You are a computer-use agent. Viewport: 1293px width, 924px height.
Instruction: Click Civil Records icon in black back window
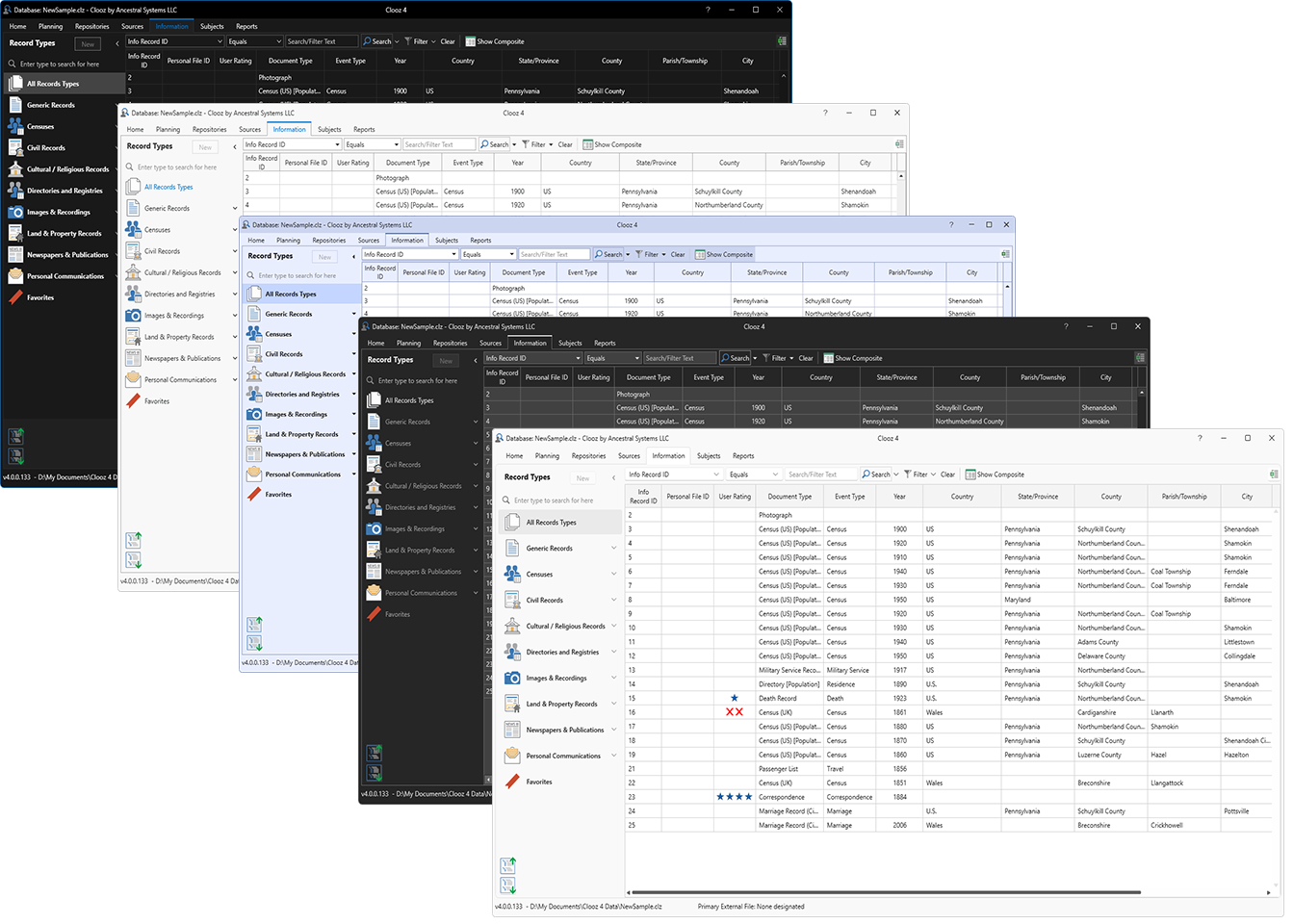click(15, 147)
